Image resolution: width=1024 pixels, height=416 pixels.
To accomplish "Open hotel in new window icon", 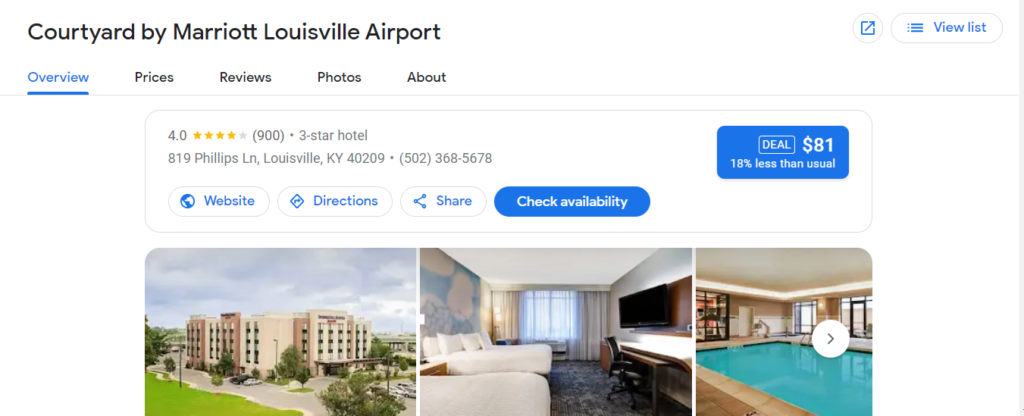I will 867,28.
